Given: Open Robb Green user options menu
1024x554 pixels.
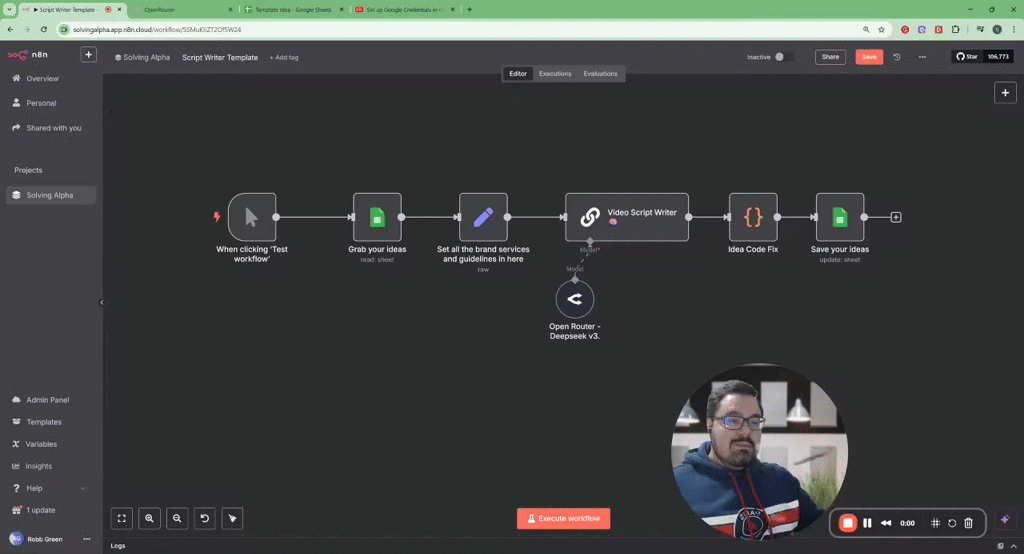Looking at the screenshot, I should click(x=86, y=539).
